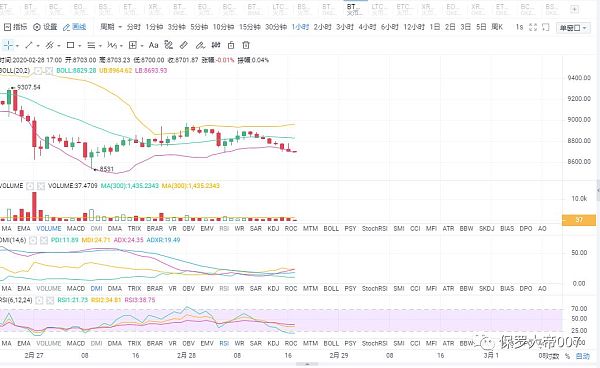600x368 pixels.
Task: Select MACD in the volume panel indicator row
Action: coord(76,229)
